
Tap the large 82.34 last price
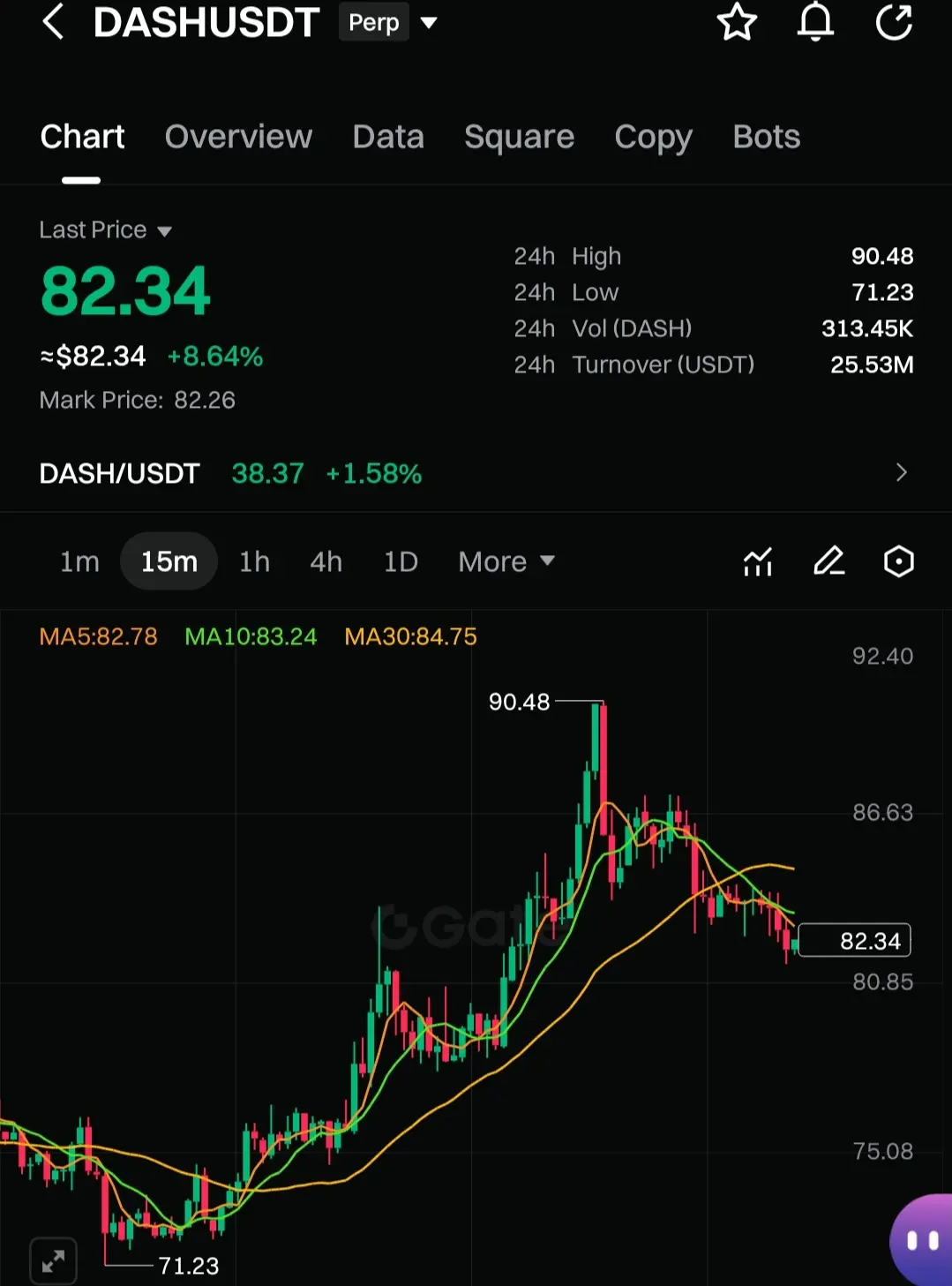coord(125,291)
